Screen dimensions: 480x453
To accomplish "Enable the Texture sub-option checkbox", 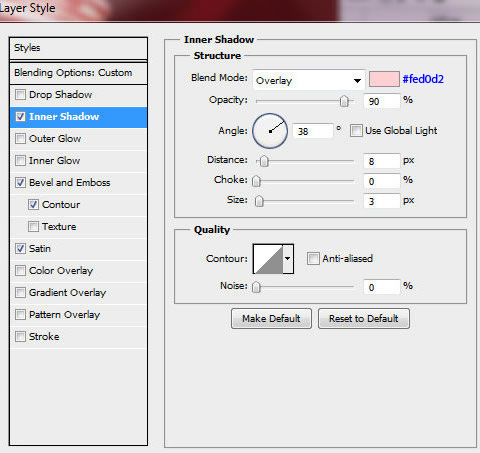I will [x=33, y=227].
